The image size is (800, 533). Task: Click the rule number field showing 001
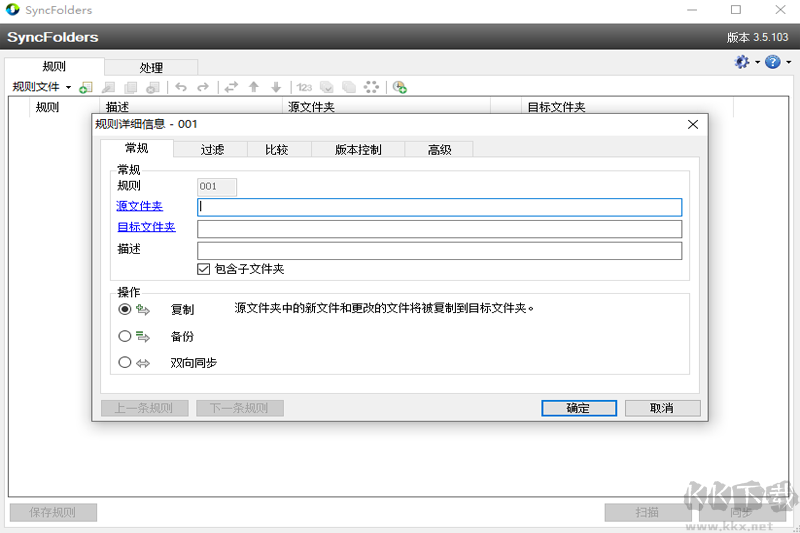tap(217, 187)
